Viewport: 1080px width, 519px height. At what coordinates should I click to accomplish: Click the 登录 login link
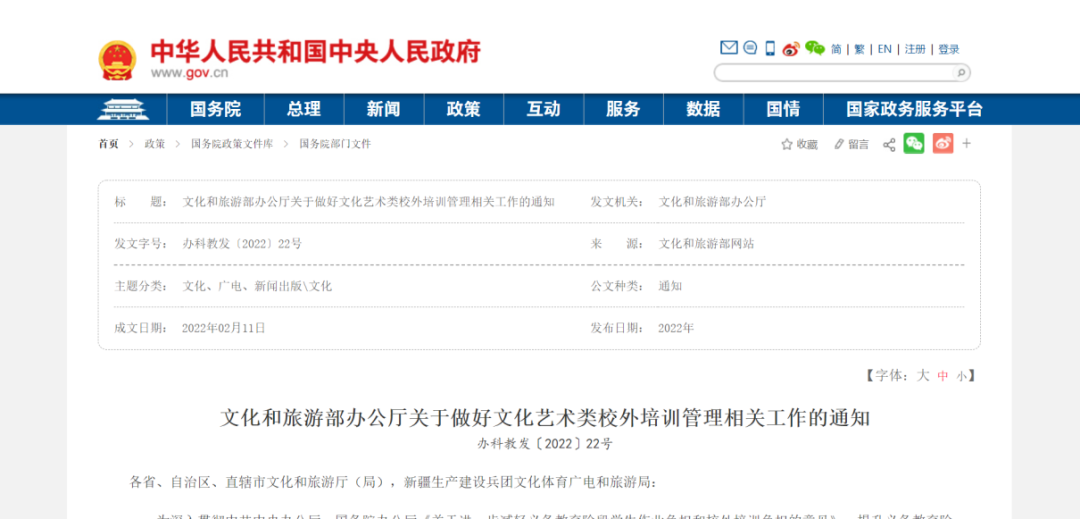coord(948,49)
